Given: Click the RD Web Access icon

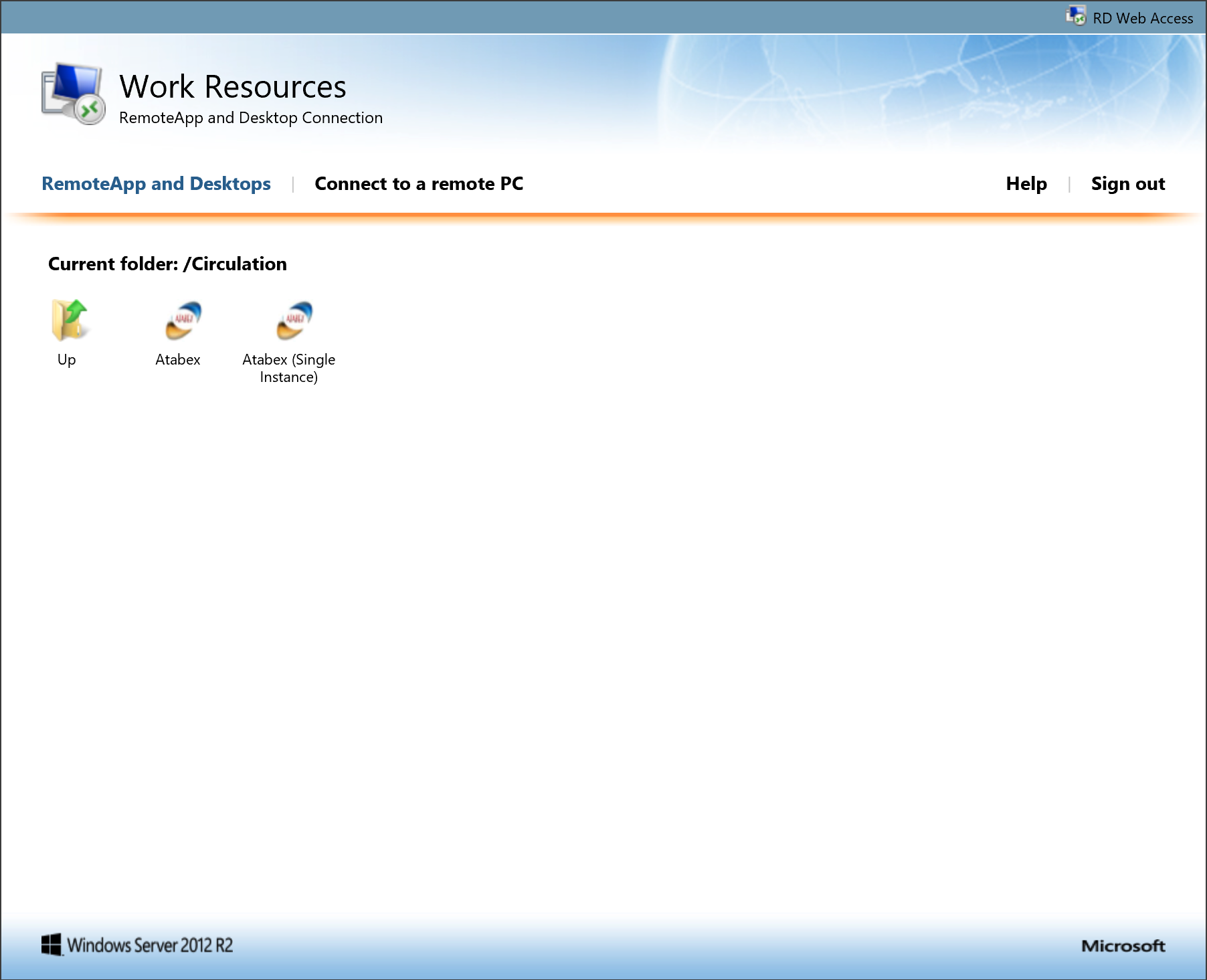Looking at the screenshot, I should 1075,16.
